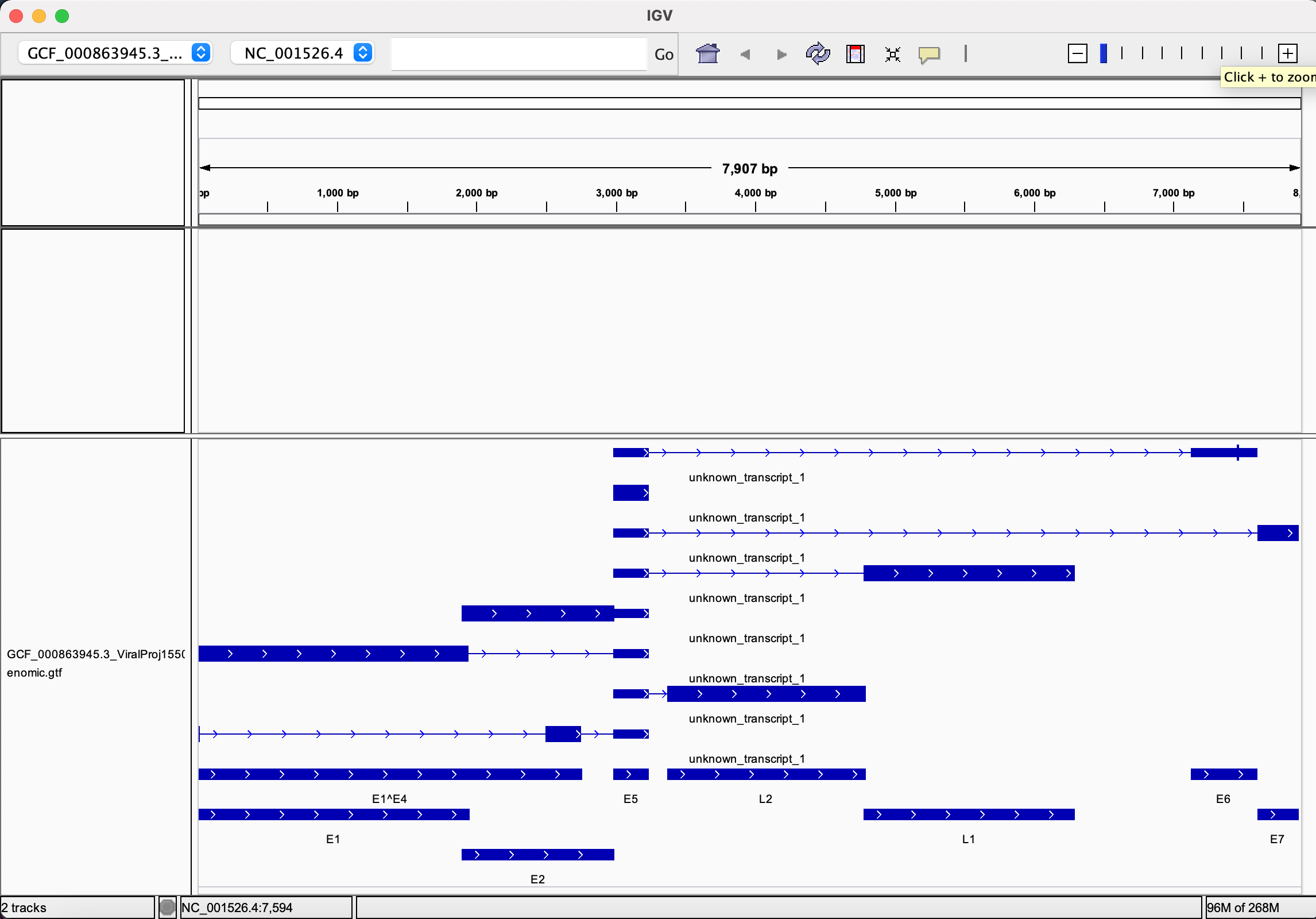1316x919 pixels.
Task: Click the 2,000 bp ruler label
Action: click(x=477, y=193)
